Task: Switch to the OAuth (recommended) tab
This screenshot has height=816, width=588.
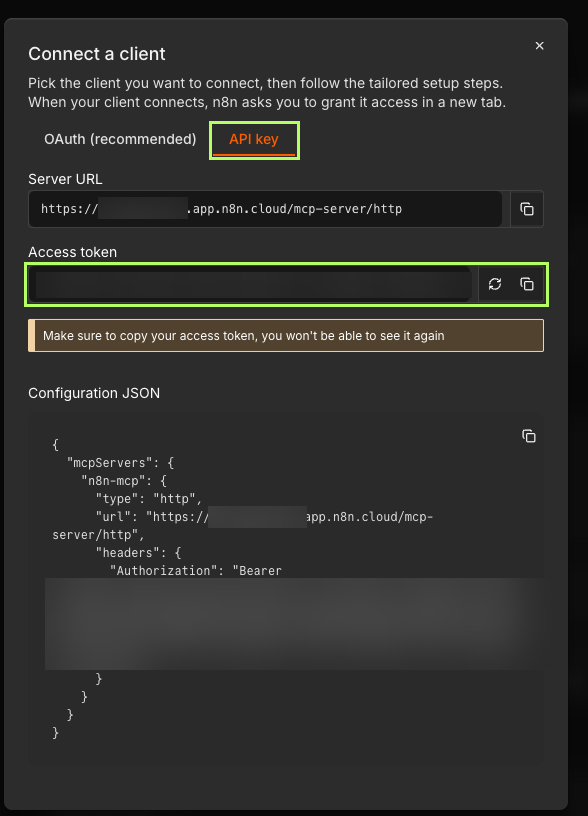Action: pos(120,139)
